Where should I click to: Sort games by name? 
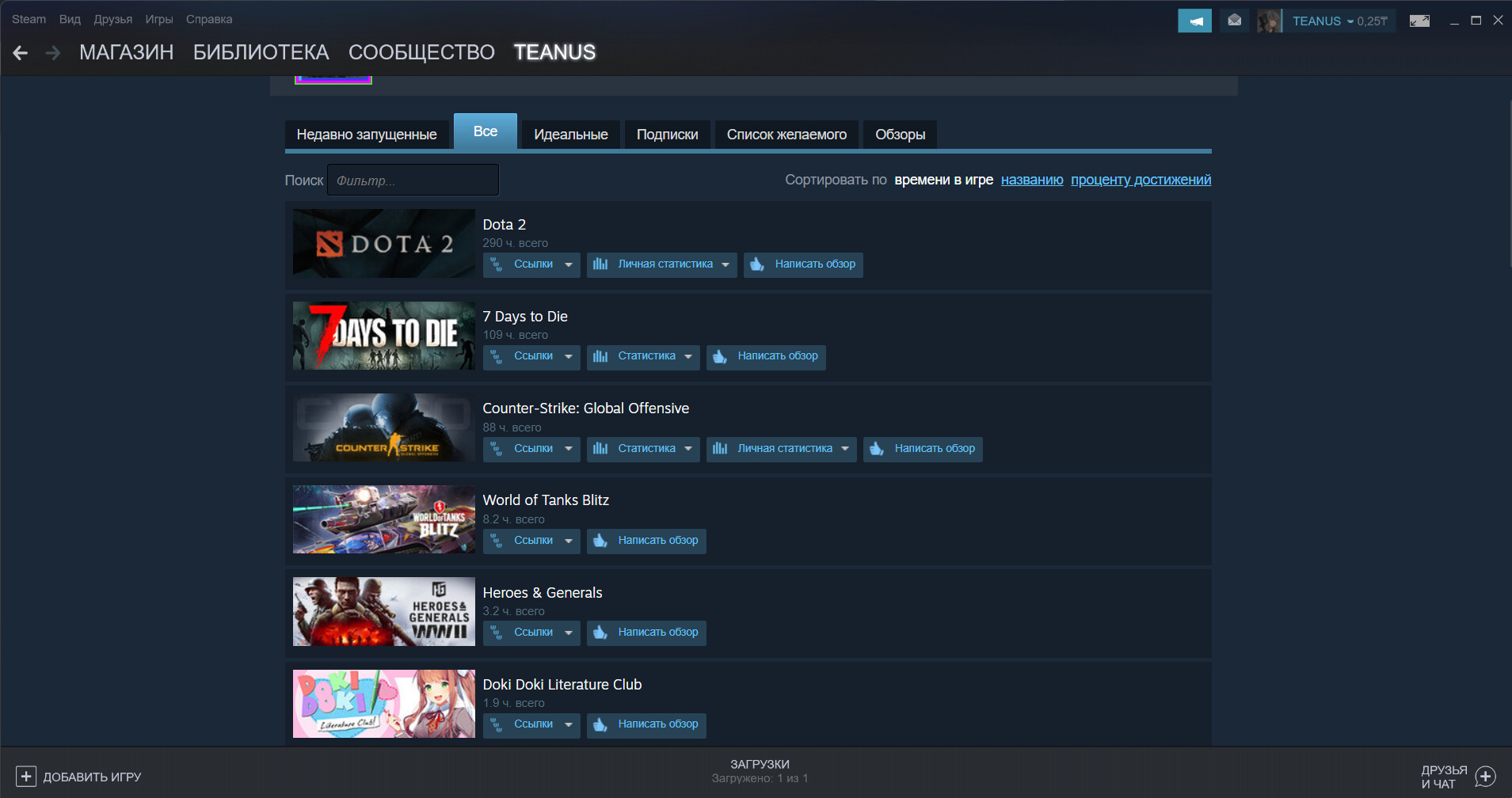pos(1031,180)
